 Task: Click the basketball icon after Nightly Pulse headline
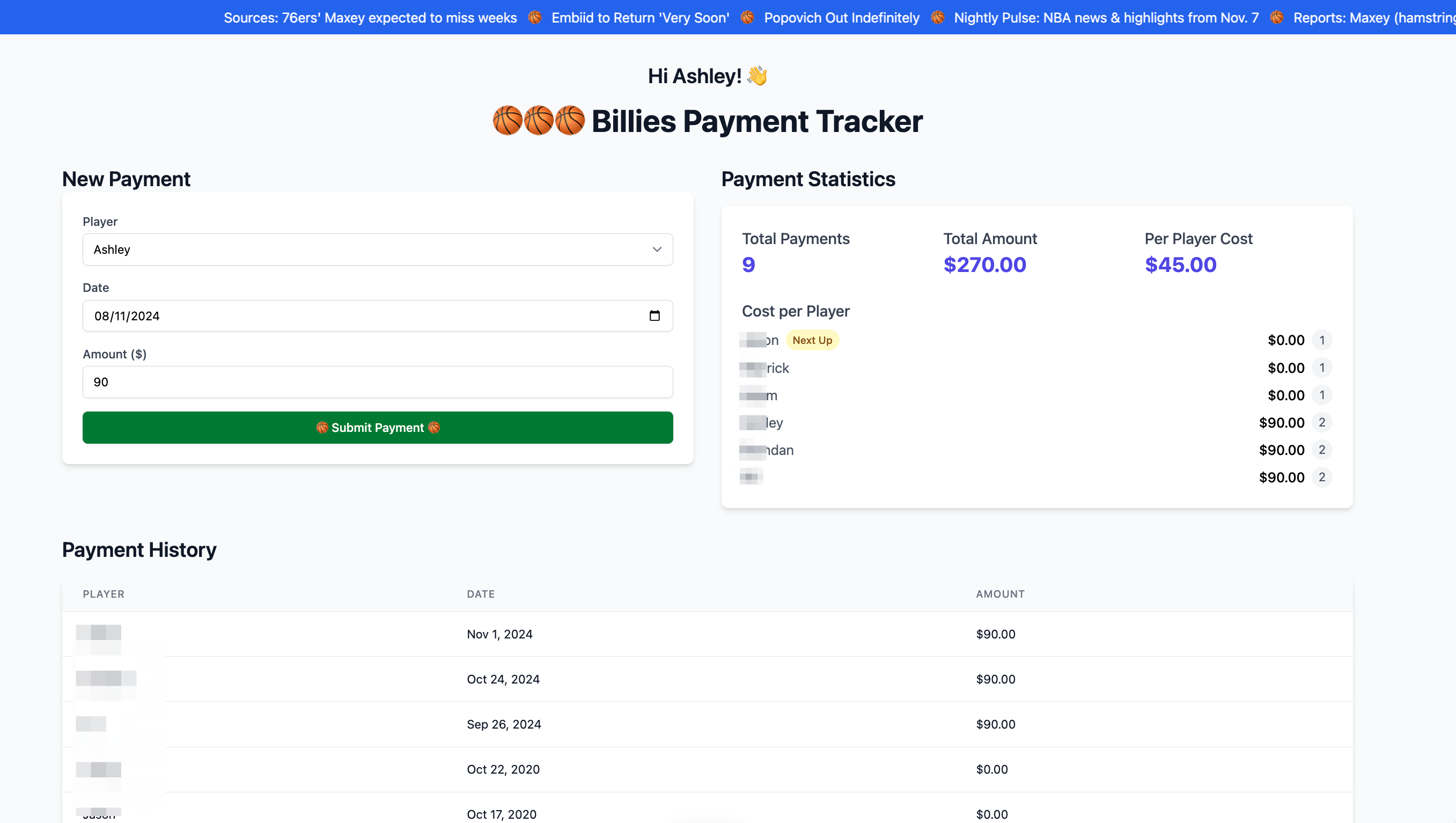coord(1277,18)
